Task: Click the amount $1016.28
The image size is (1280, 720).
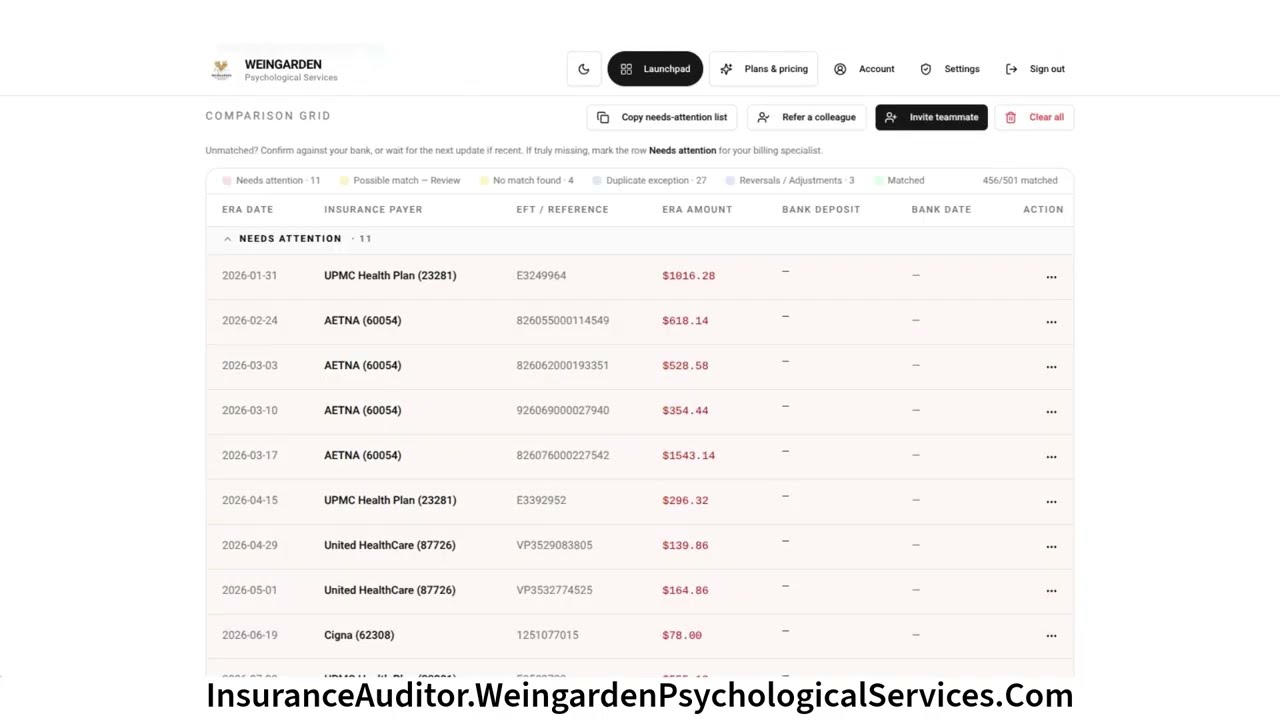Action: pos(688,275)
